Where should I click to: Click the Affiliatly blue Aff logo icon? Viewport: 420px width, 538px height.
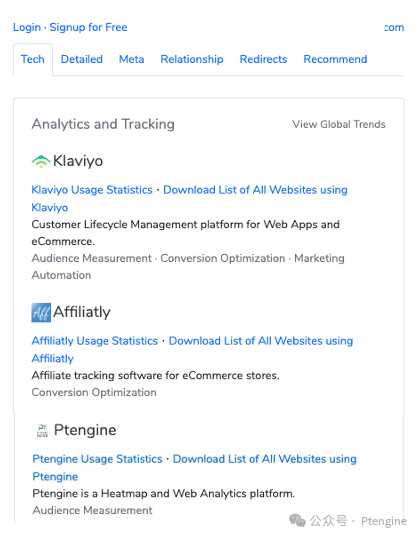tap(41, 313)
